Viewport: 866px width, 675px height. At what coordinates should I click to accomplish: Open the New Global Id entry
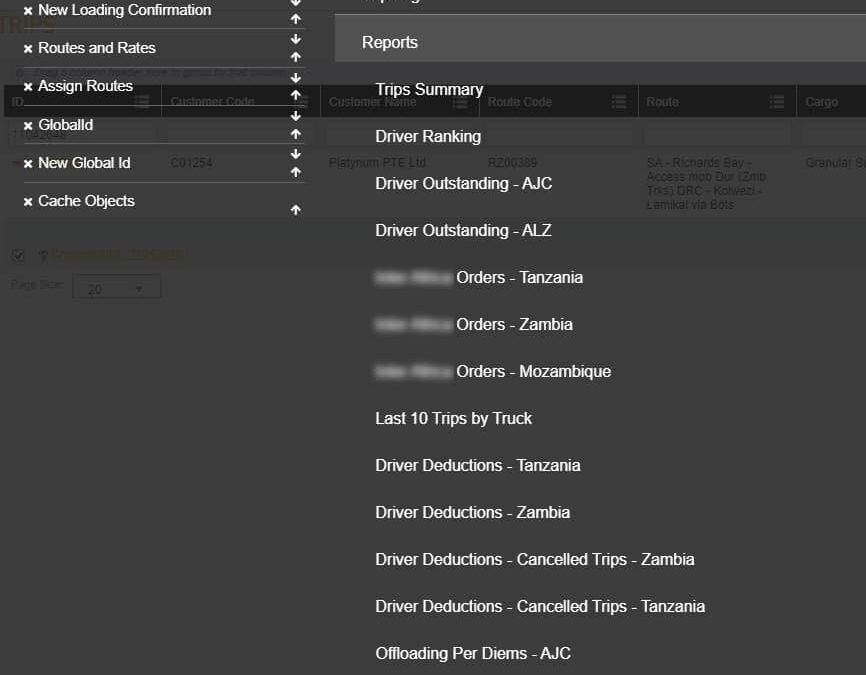(x=85, y=163)
